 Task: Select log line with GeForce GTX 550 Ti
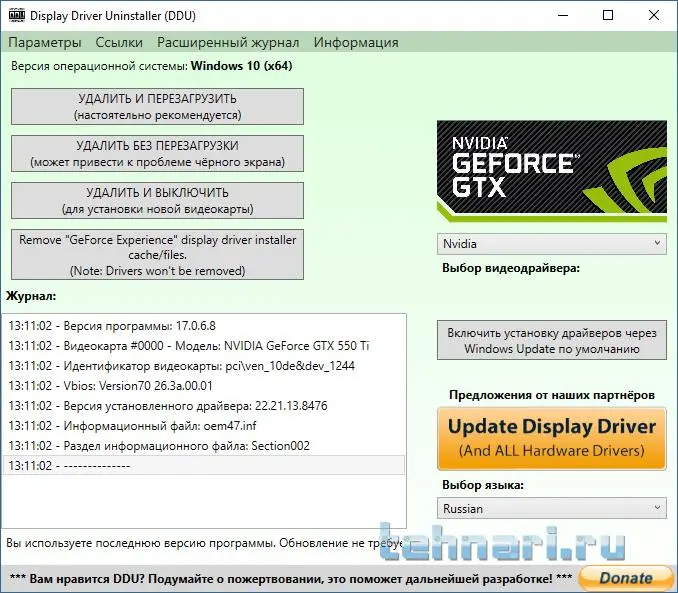pos(204,346)
